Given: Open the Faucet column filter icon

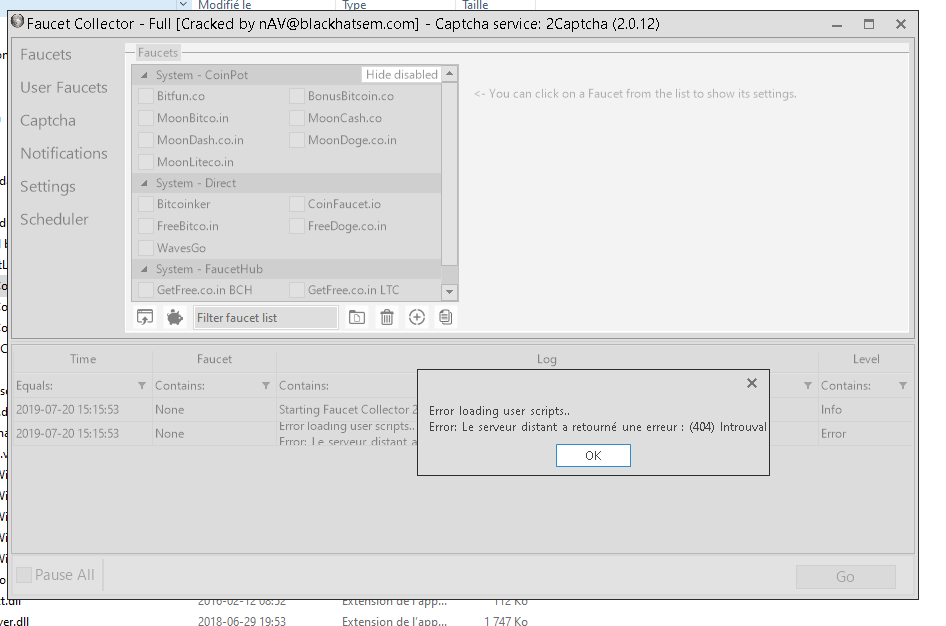Looking at the screenshot, I should coord(265,385).
